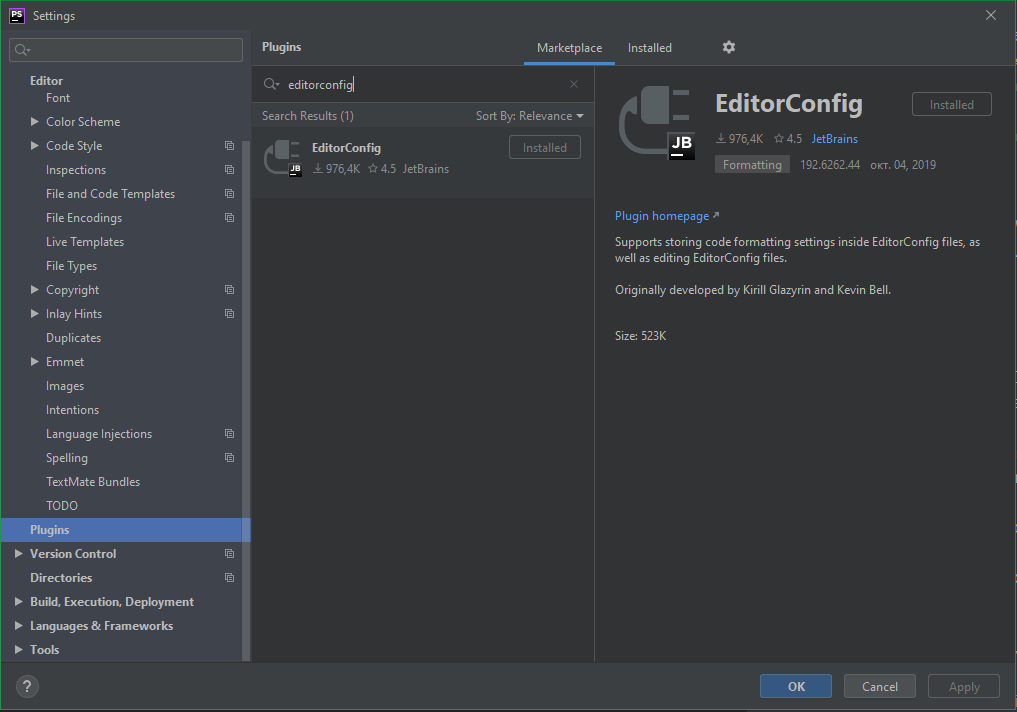Click the version 192.6262.44 text
Viewport: 1017px width, 712px height.
[830, 165]
